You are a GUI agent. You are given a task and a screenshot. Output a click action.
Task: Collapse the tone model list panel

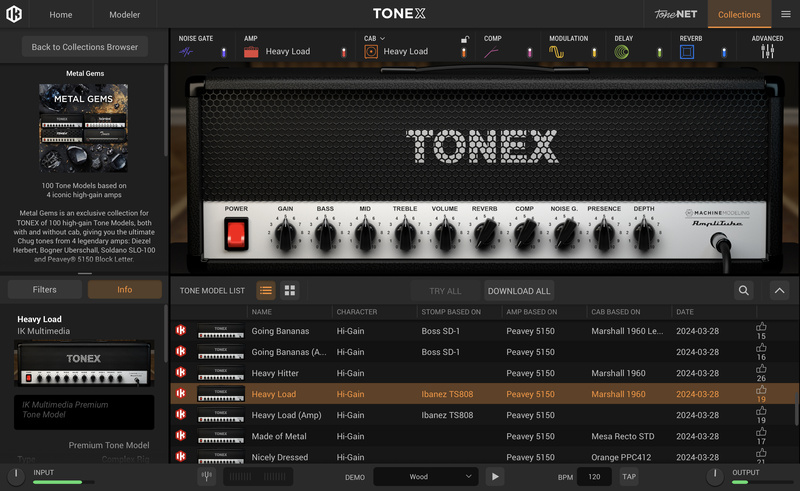tap(779, 290)
